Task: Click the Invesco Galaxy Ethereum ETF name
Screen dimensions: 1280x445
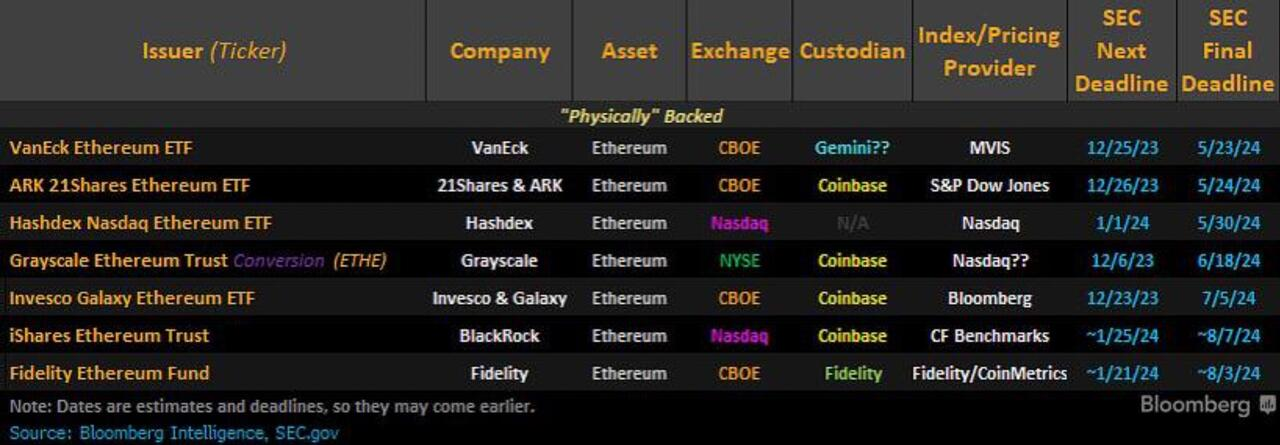Action: pyautogui.click(x=132, y=298)
